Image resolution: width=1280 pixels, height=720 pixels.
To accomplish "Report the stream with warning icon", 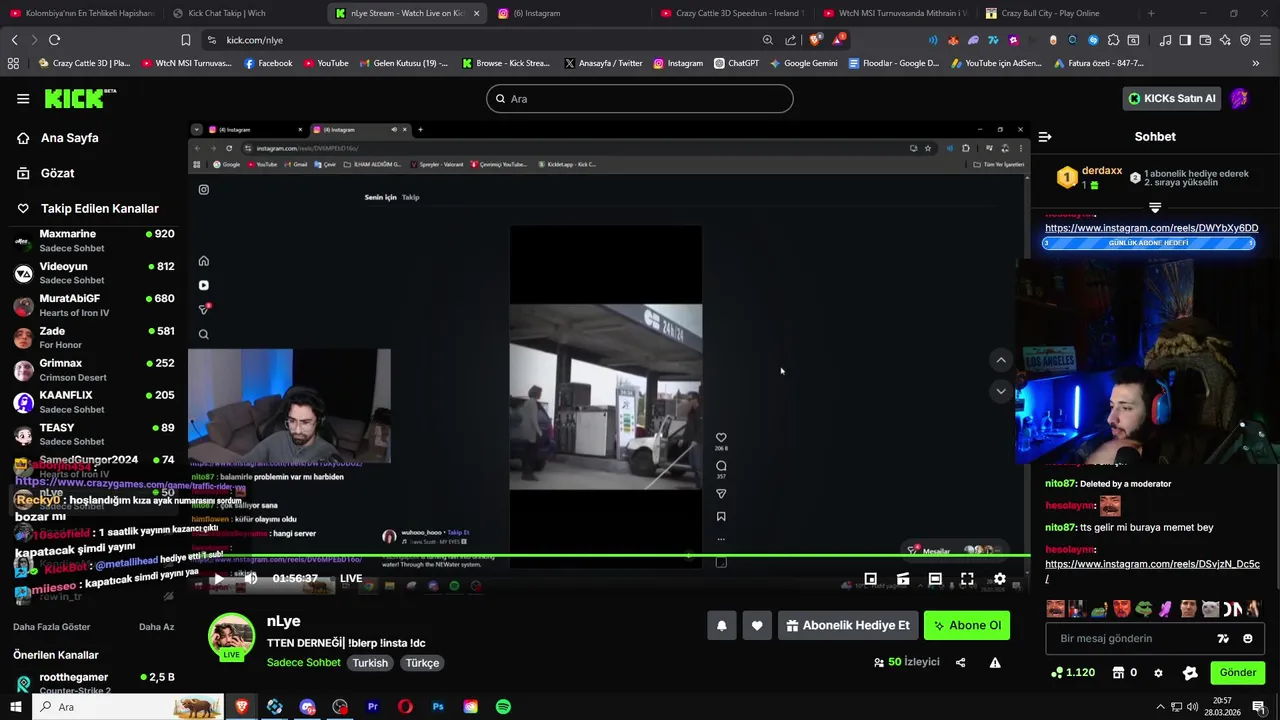I will coord(995,662).
